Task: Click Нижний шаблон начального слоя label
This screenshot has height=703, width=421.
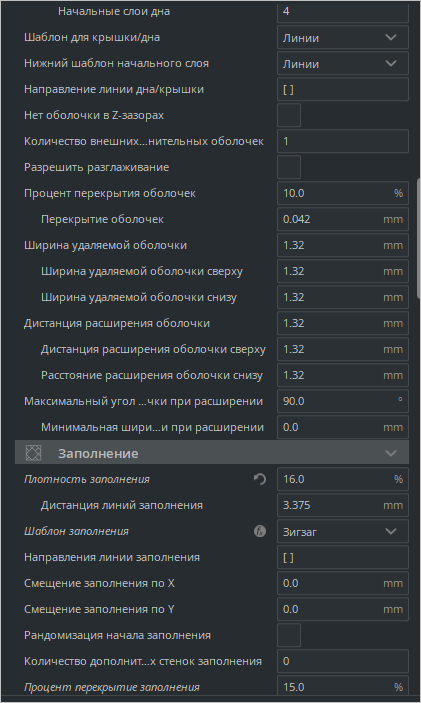Action: coord(117,63)
